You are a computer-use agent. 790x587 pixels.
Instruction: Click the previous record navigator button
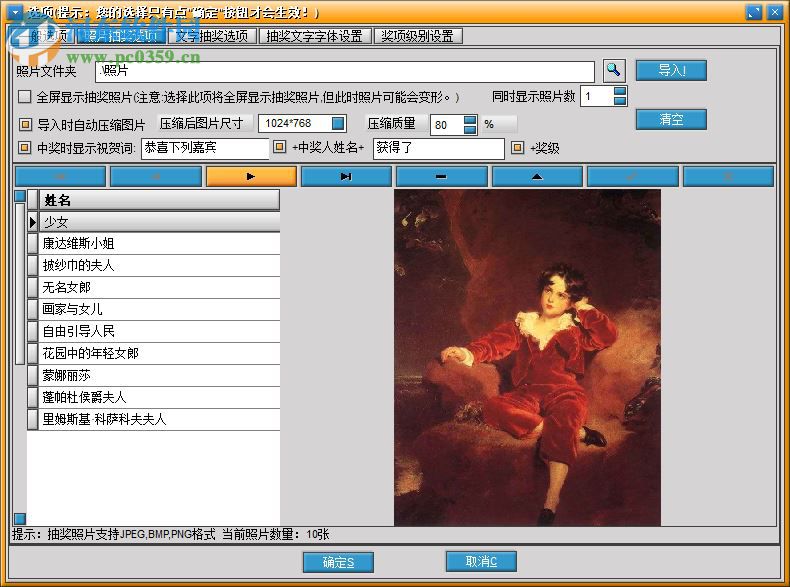coord(156,176)
